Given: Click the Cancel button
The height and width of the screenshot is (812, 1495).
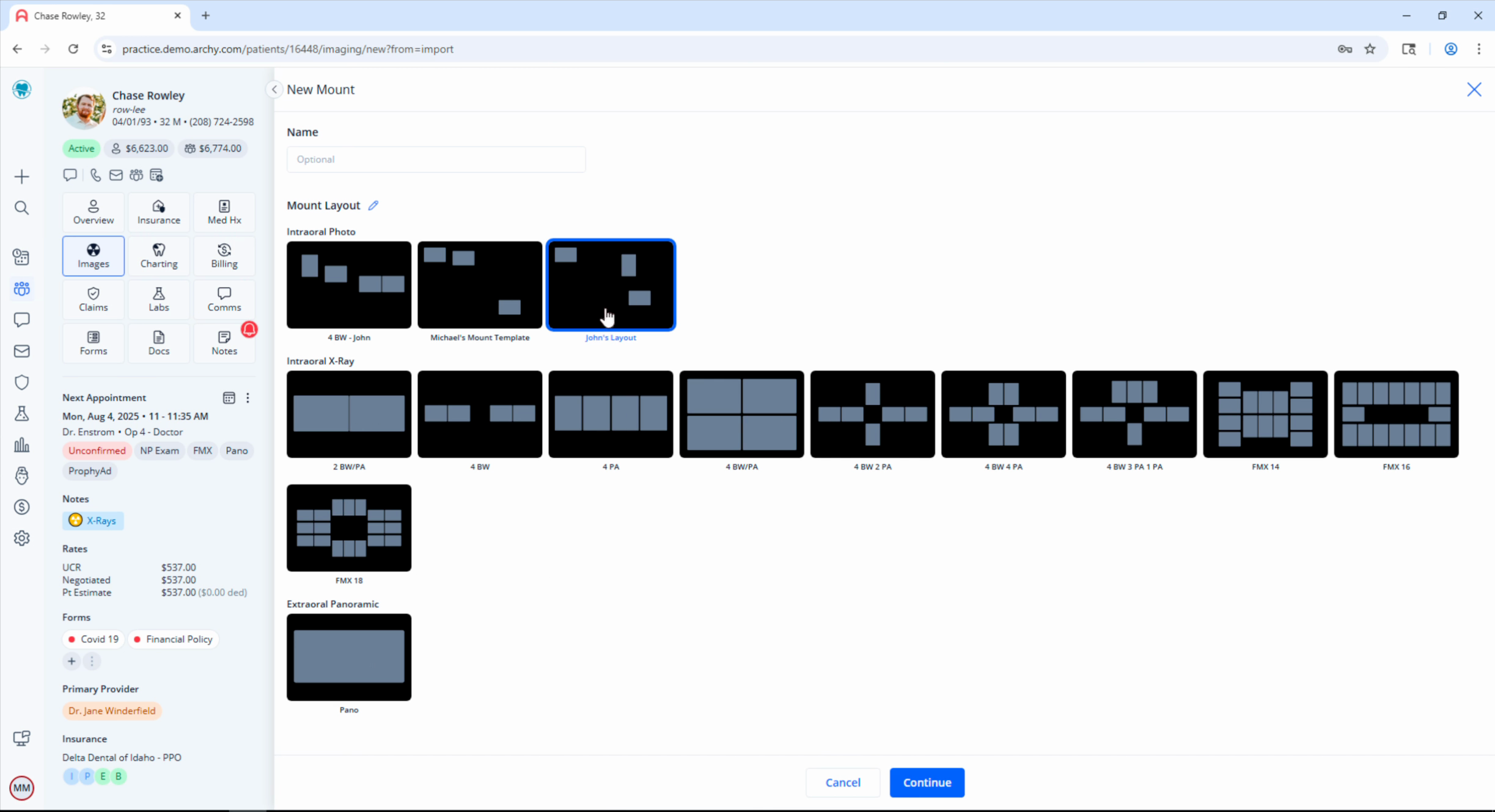Looking at the screenshot, I should (843, 783).
